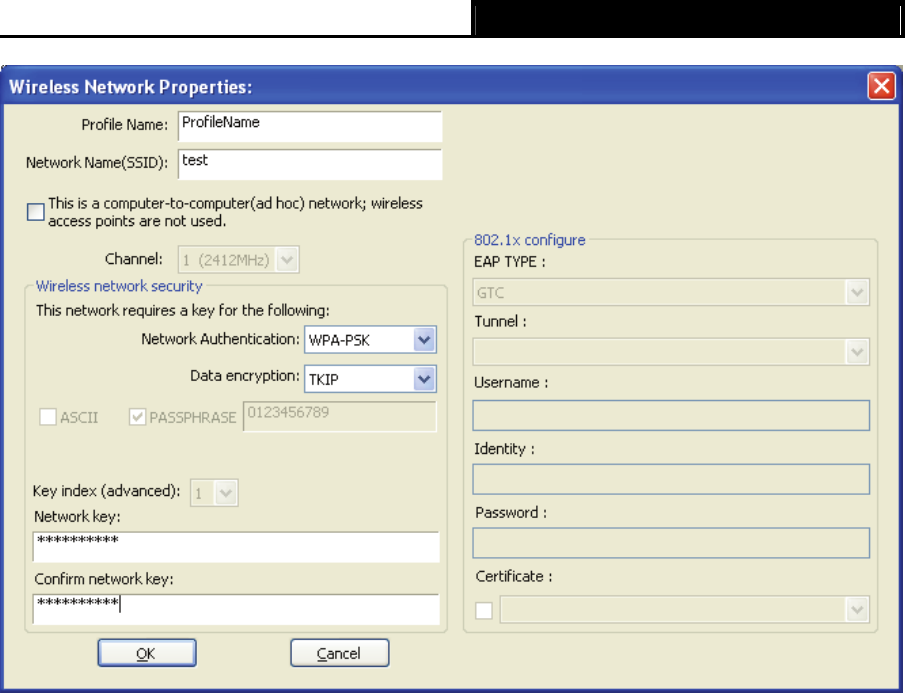905x693 pixels.
Task: Open the Channel dropdown
Action: pos(238,260)
